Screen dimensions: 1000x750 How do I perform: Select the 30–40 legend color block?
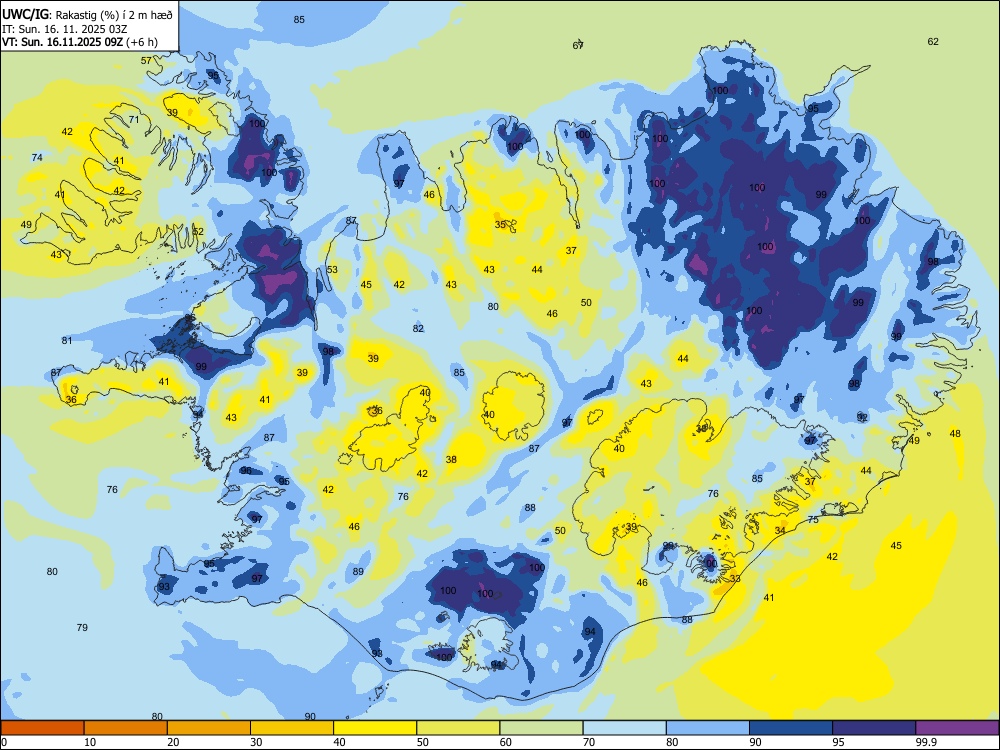[292, 728]
